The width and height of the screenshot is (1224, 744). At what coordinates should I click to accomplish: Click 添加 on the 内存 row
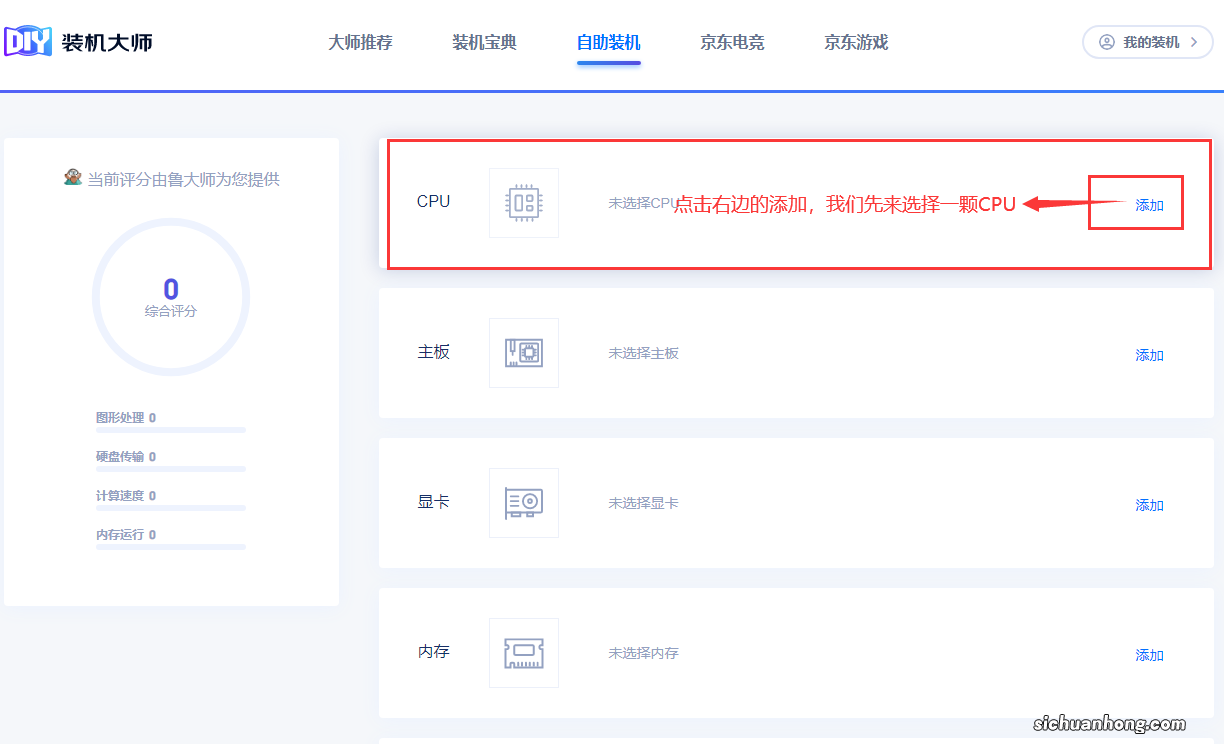click(x=1149, y=655)
